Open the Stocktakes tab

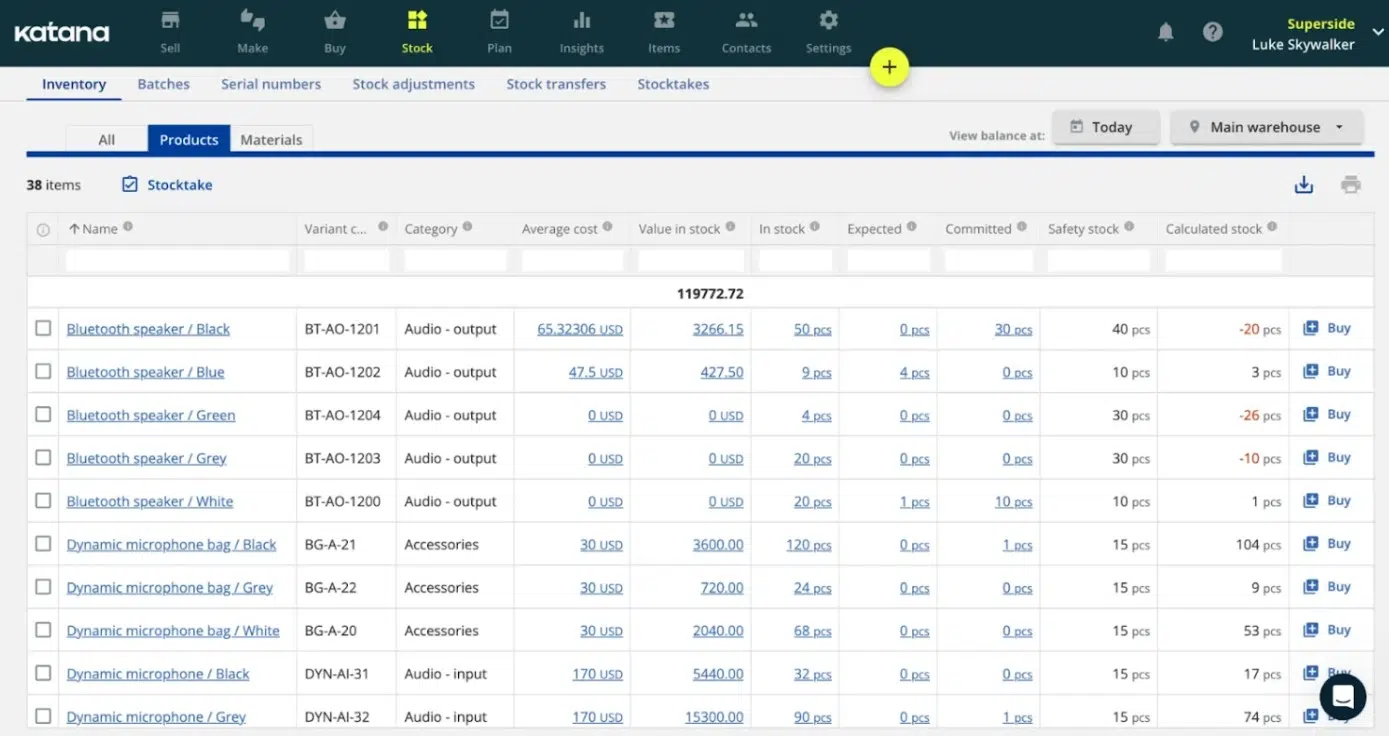click(673, 84)
